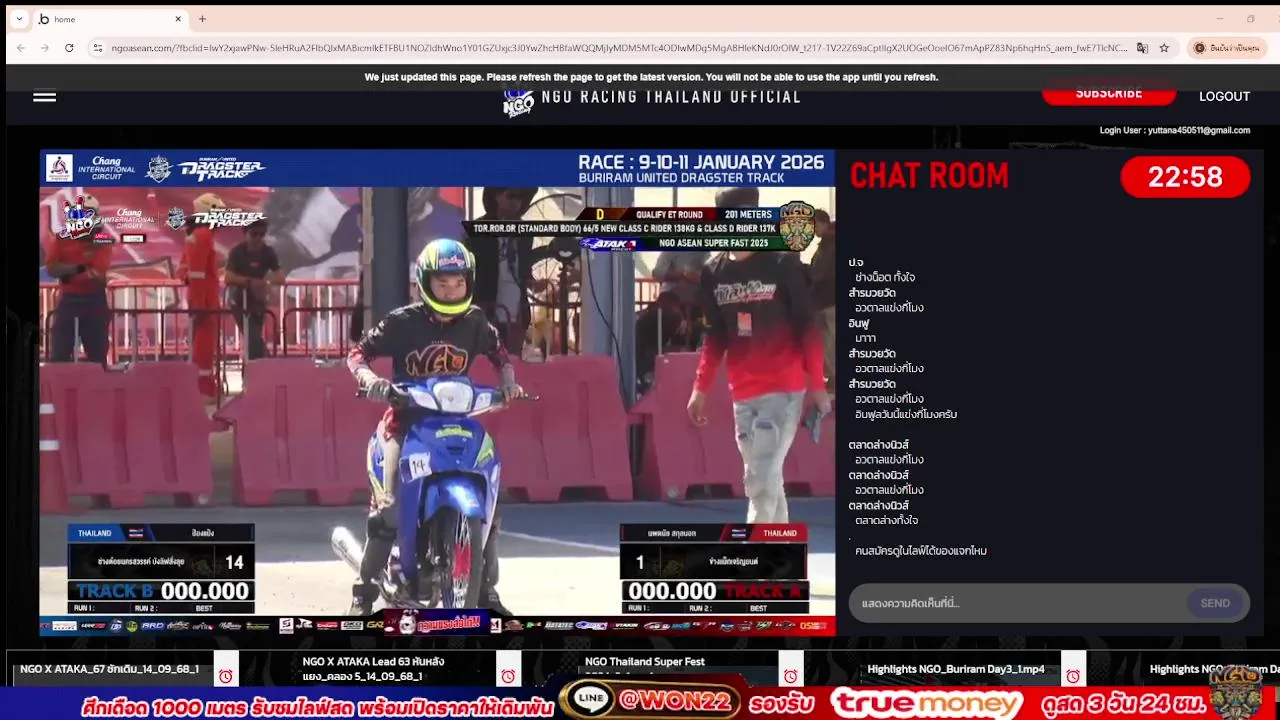Click the LOGOUT link
Viewport: 1280px width, 720px height.
click(x=1224, y=97)
